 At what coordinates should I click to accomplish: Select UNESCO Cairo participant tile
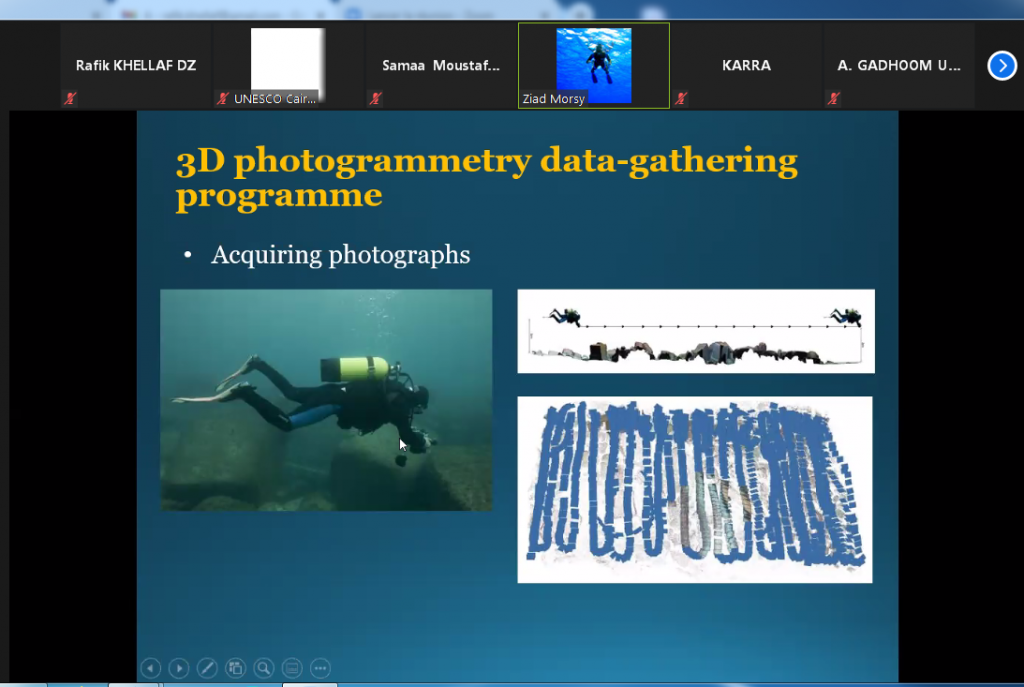[287, 62]
